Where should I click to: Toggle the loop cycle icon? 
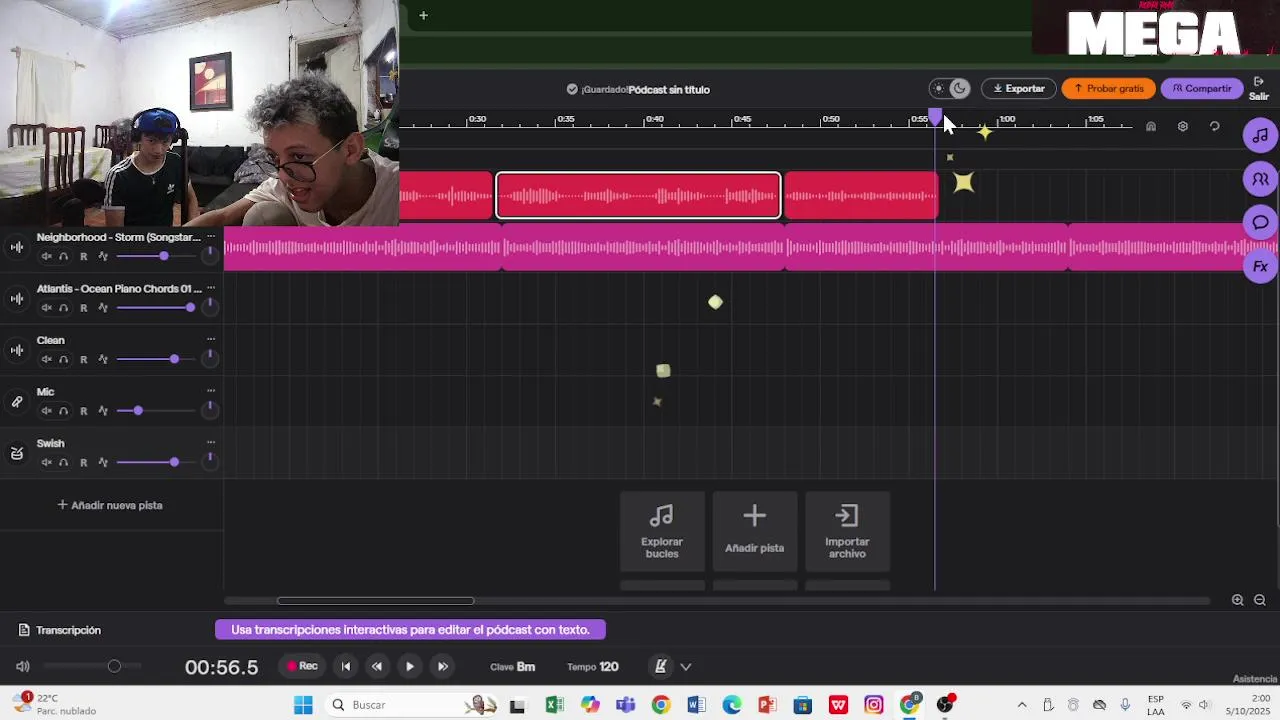pyautogui.click(x=1215, y=127)
